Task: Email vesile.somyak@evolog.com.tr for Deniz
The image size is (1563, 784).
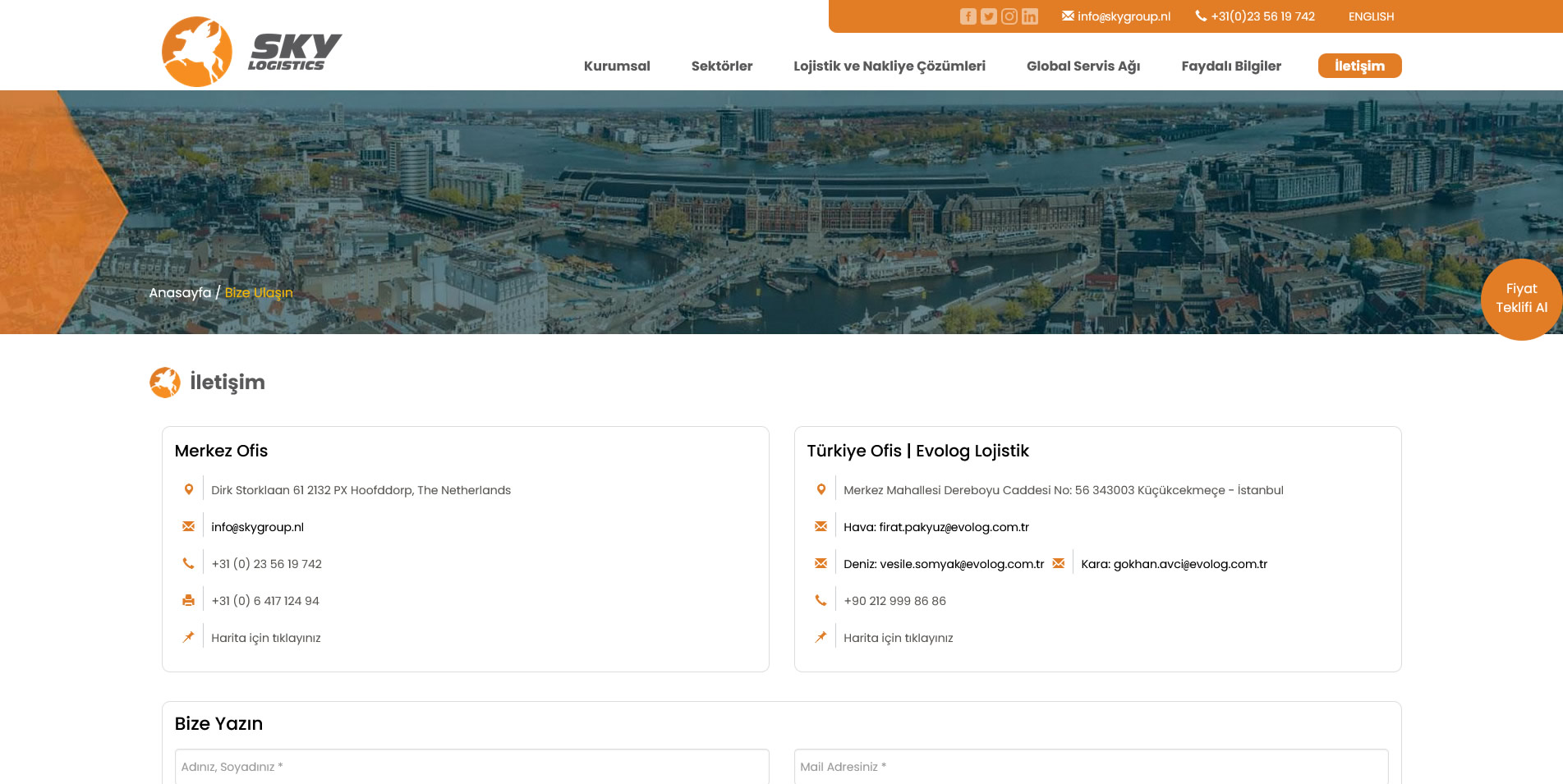Action: point(962,564)
